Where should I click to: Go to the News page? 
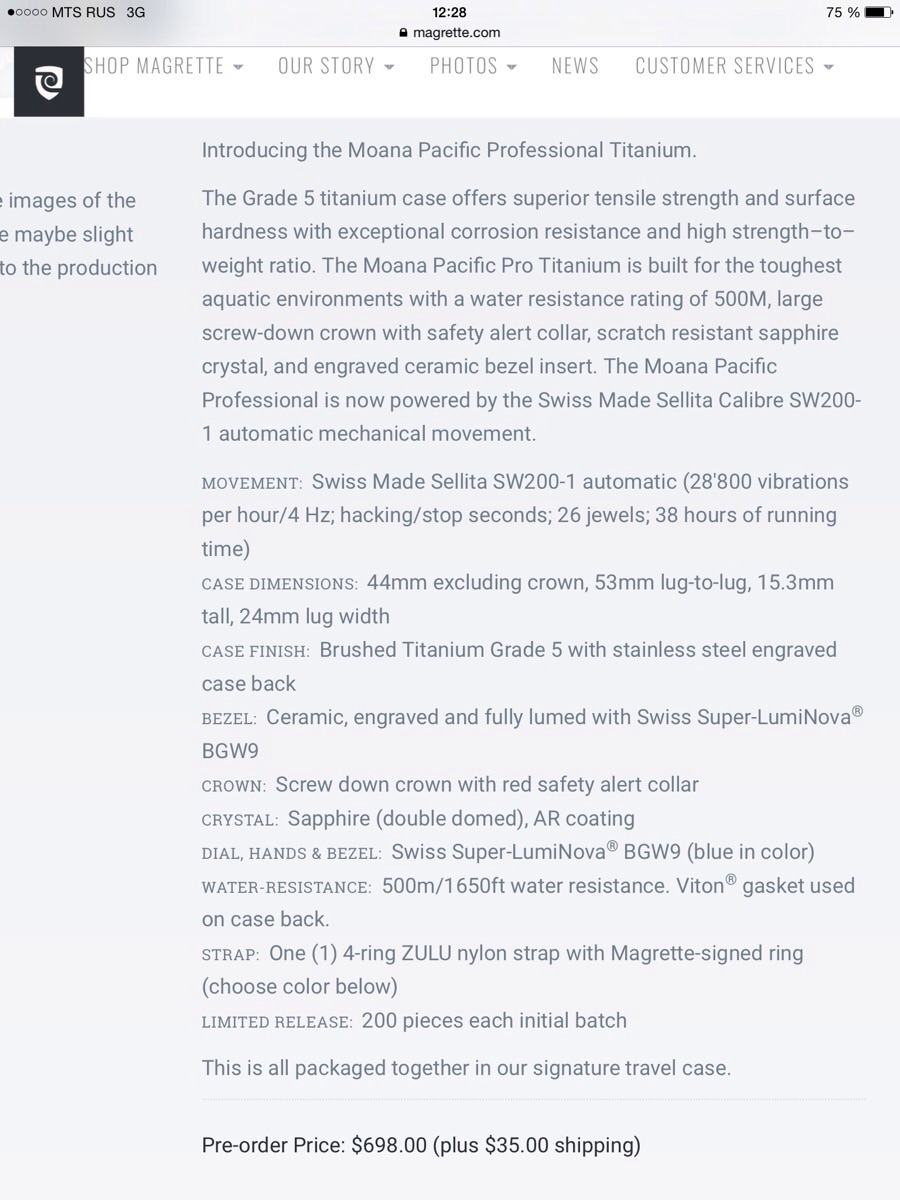(575, 66)
